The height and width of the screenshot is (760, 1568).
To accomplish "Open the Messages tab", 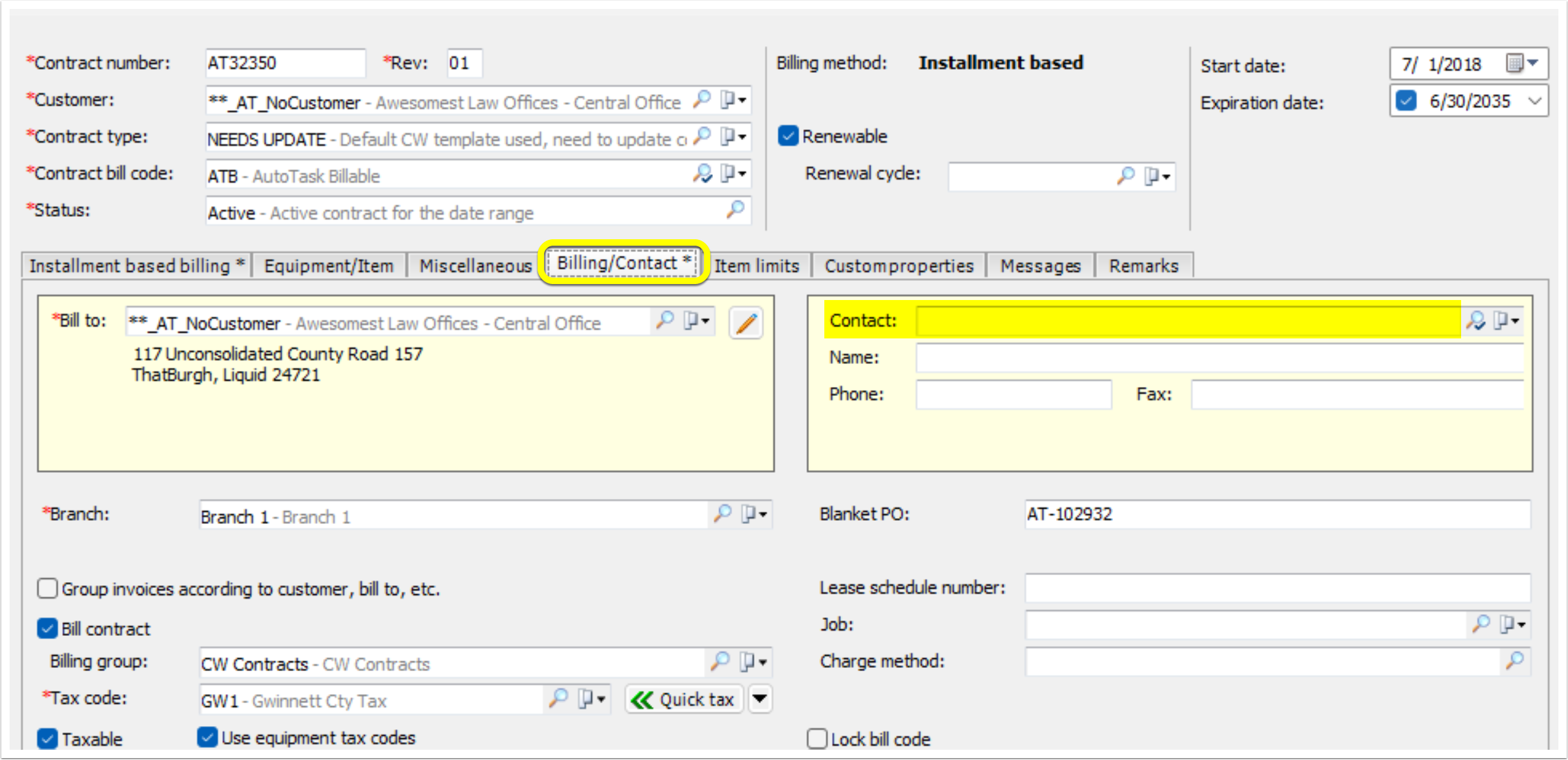I will pyautogui.click(x=1040, y=265).
